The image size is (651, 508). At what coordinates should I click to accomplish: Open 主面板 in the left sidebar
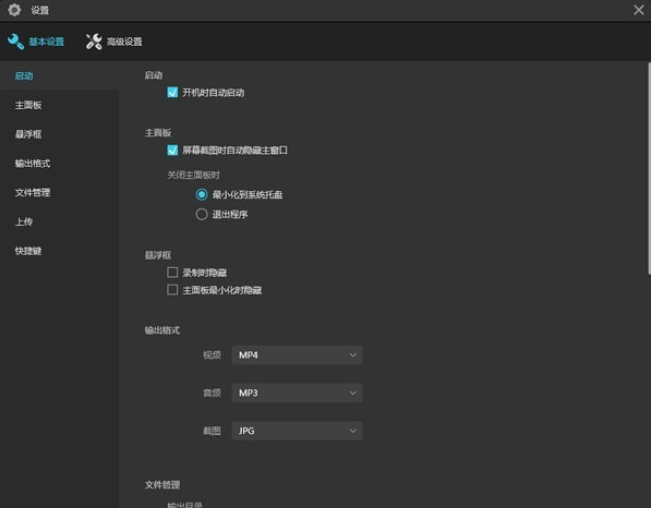click(28, 105)
